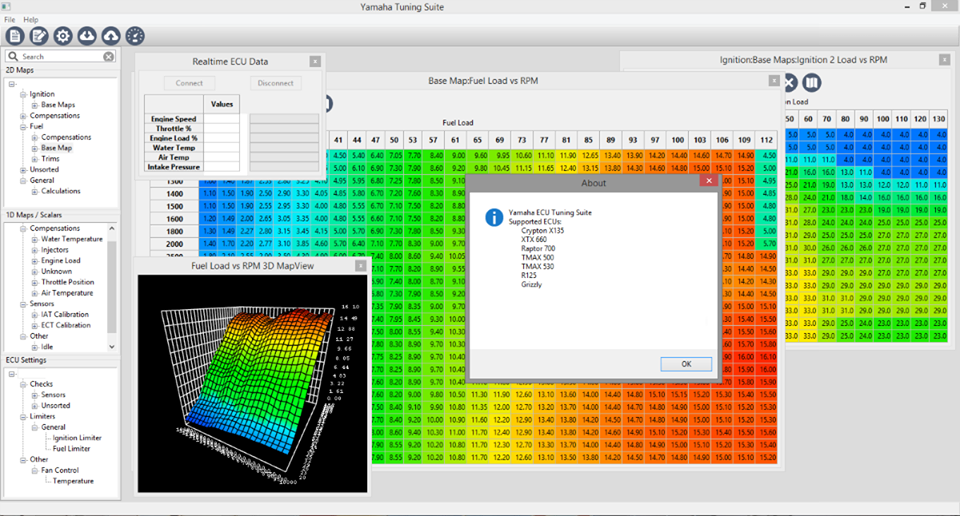Collapse the Limiters node in ECU Settings

23,417
